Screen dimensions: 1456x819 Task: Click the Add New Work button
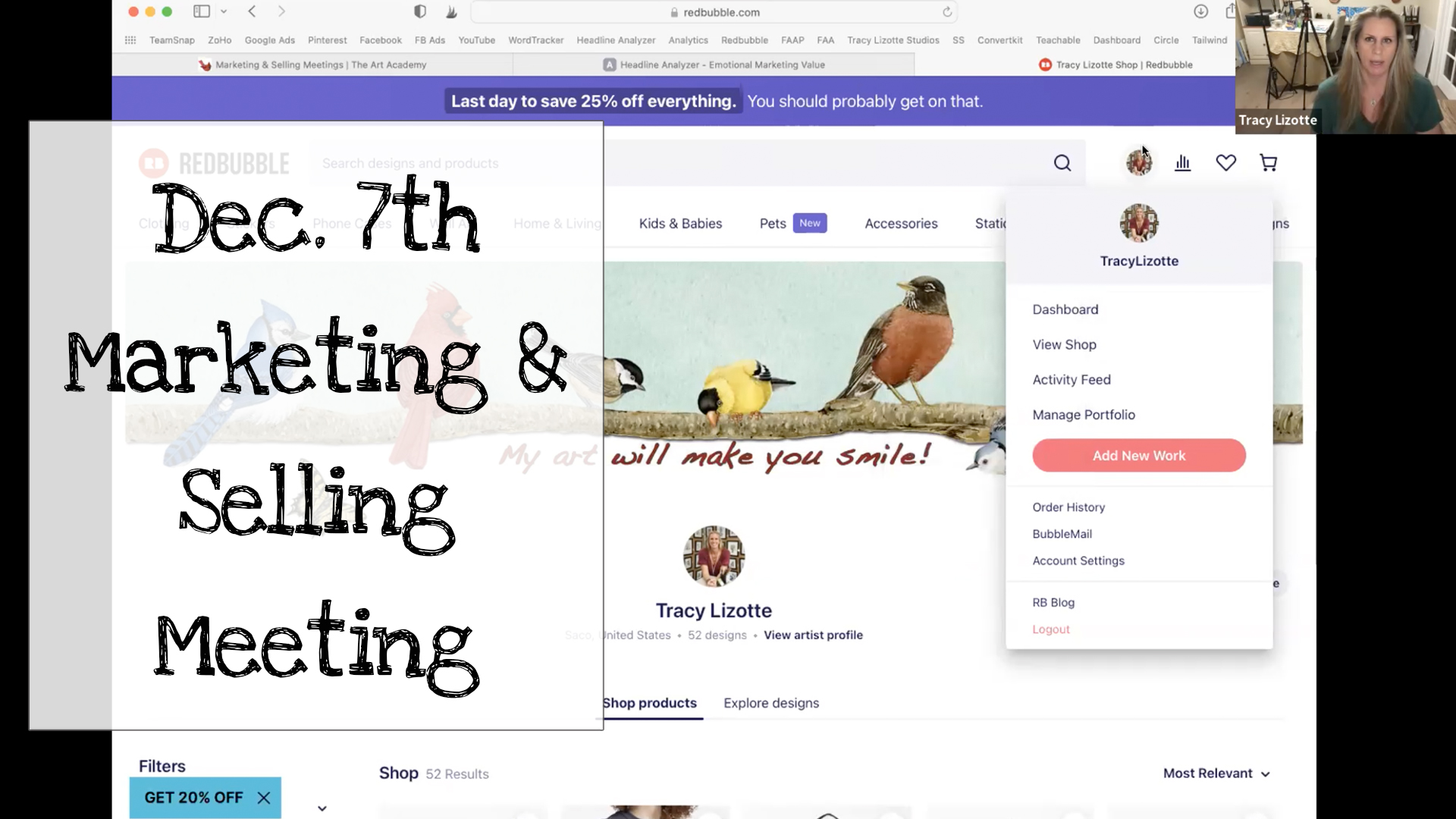(1138, 456)
